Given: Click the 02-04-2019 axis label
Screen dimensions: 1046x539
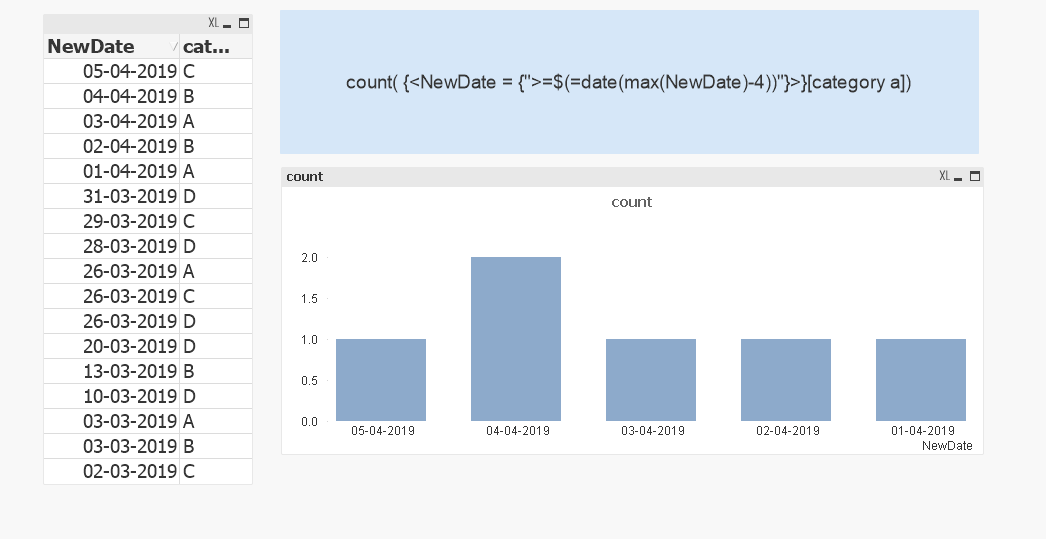Looking at the screenshot, I should pos(788,431).
